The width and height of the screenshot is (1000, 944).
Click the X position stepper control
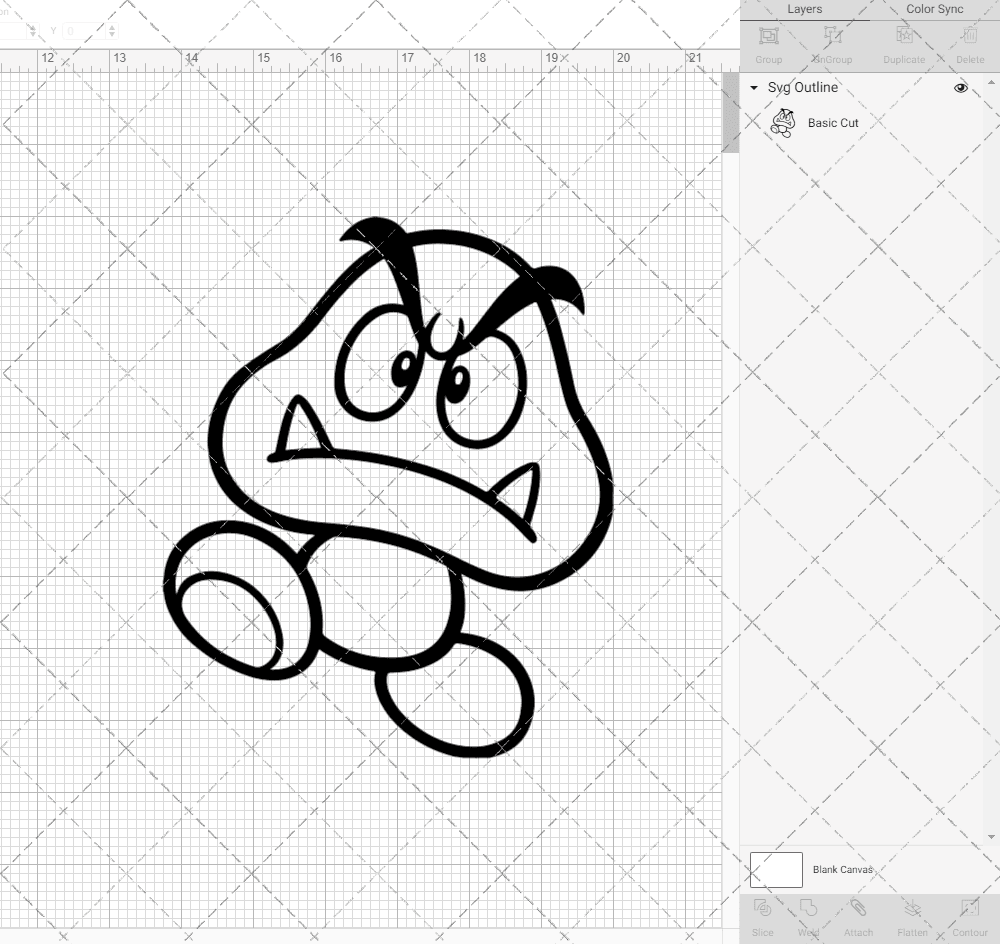[33, 31]
